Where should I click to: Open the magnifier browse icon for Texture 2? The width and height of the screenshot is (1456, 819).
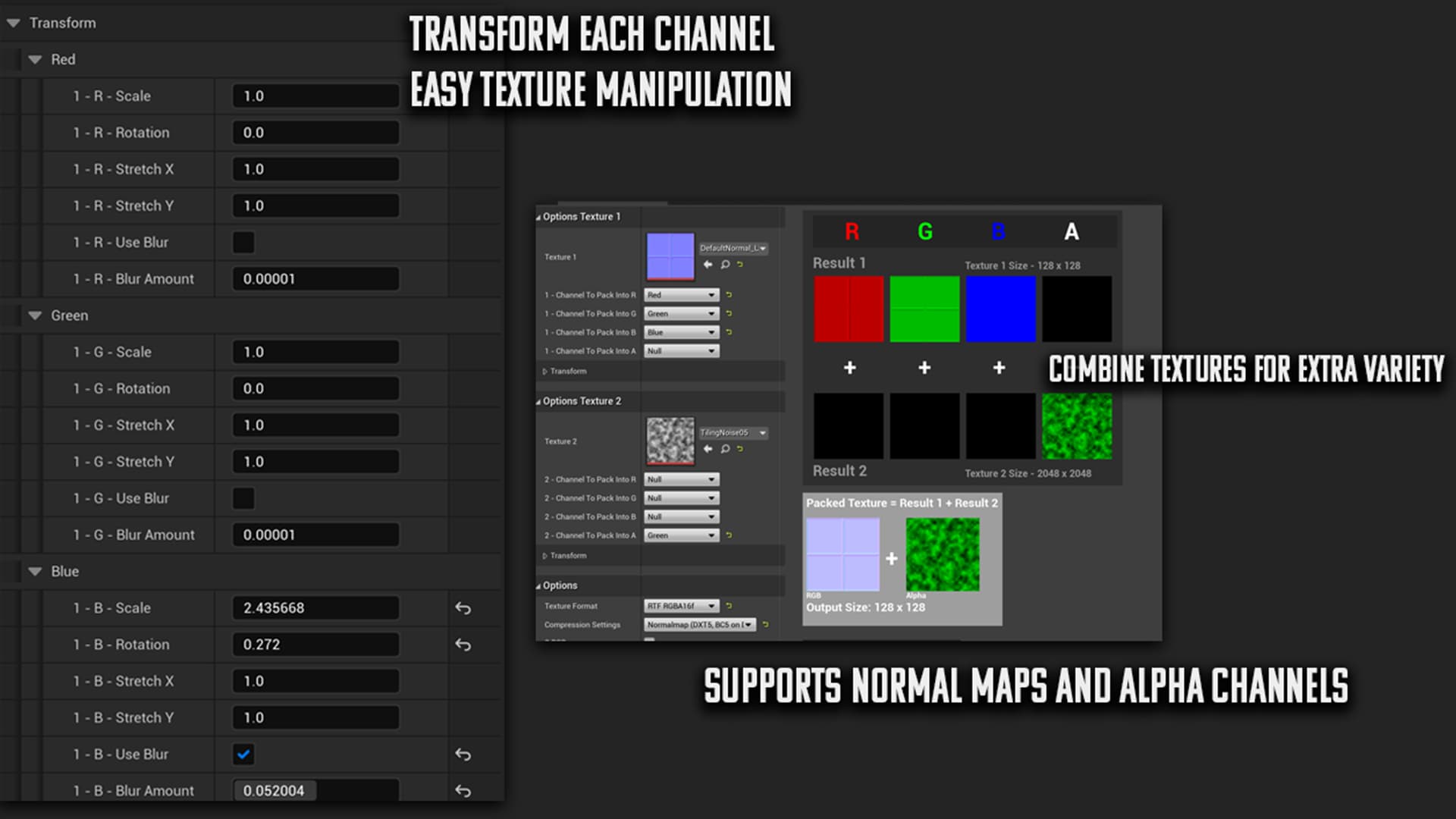point(725,449)
